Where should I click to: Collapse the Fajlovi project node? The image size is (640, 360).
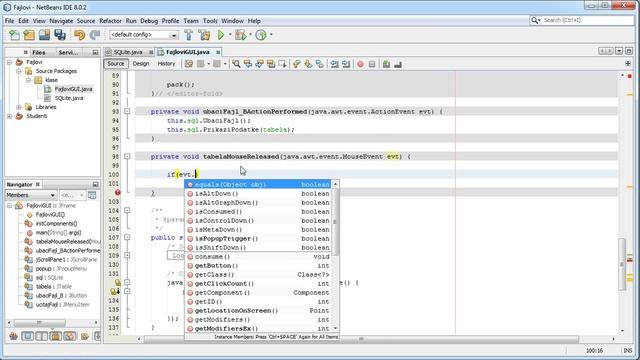[10, 62]
